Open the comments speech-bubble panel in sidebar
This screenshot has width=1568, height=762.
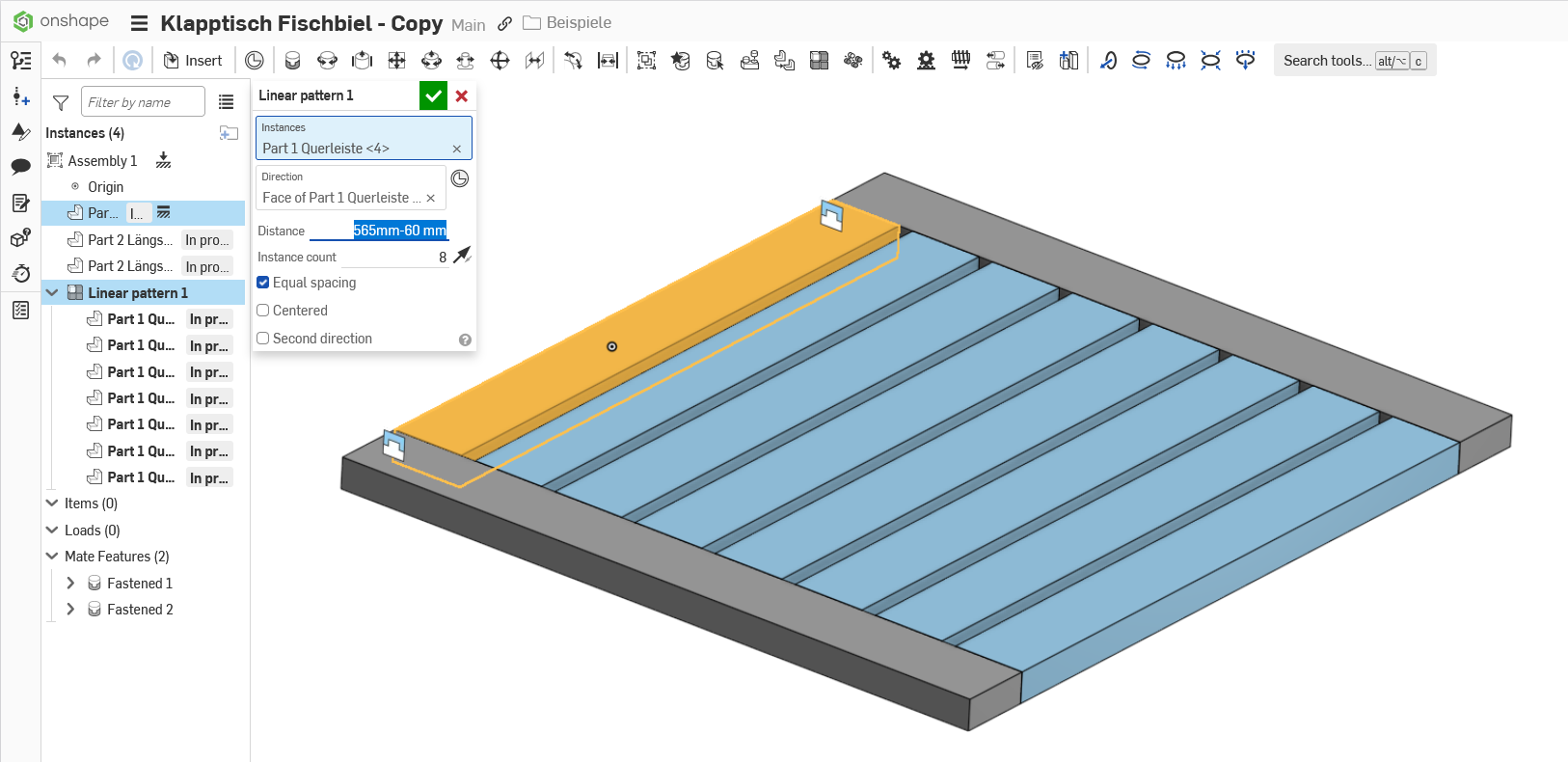21,166
